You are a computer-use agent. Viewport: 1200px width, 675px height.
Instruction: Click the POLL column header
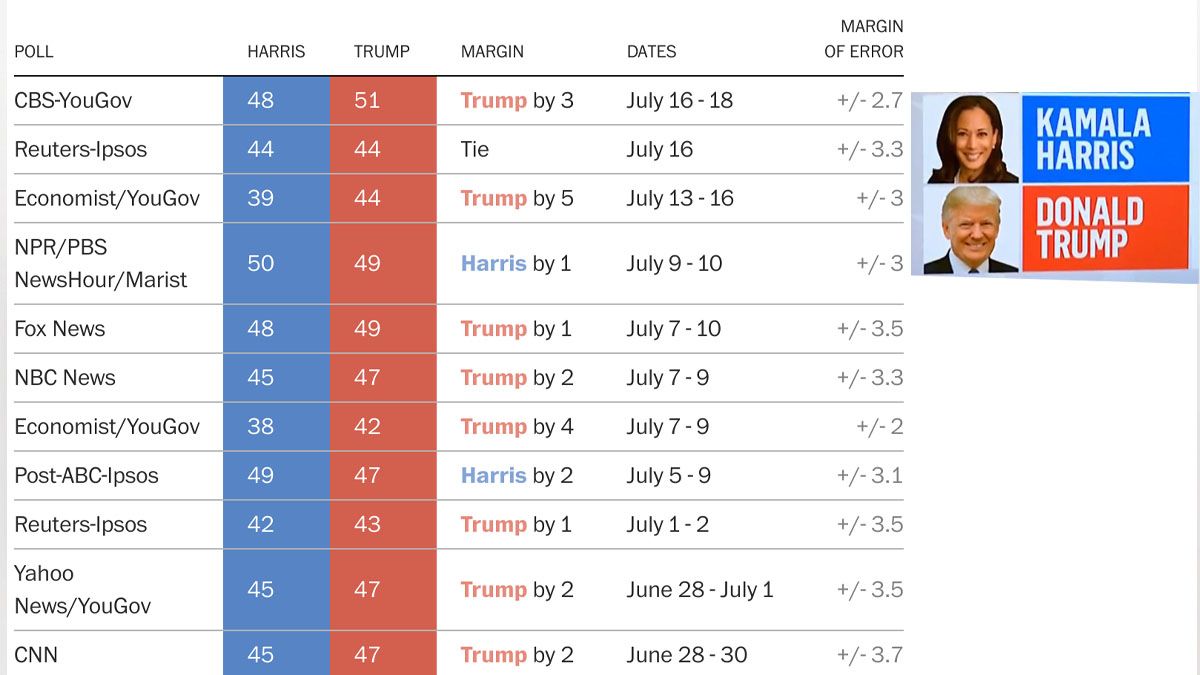point(34,51)
